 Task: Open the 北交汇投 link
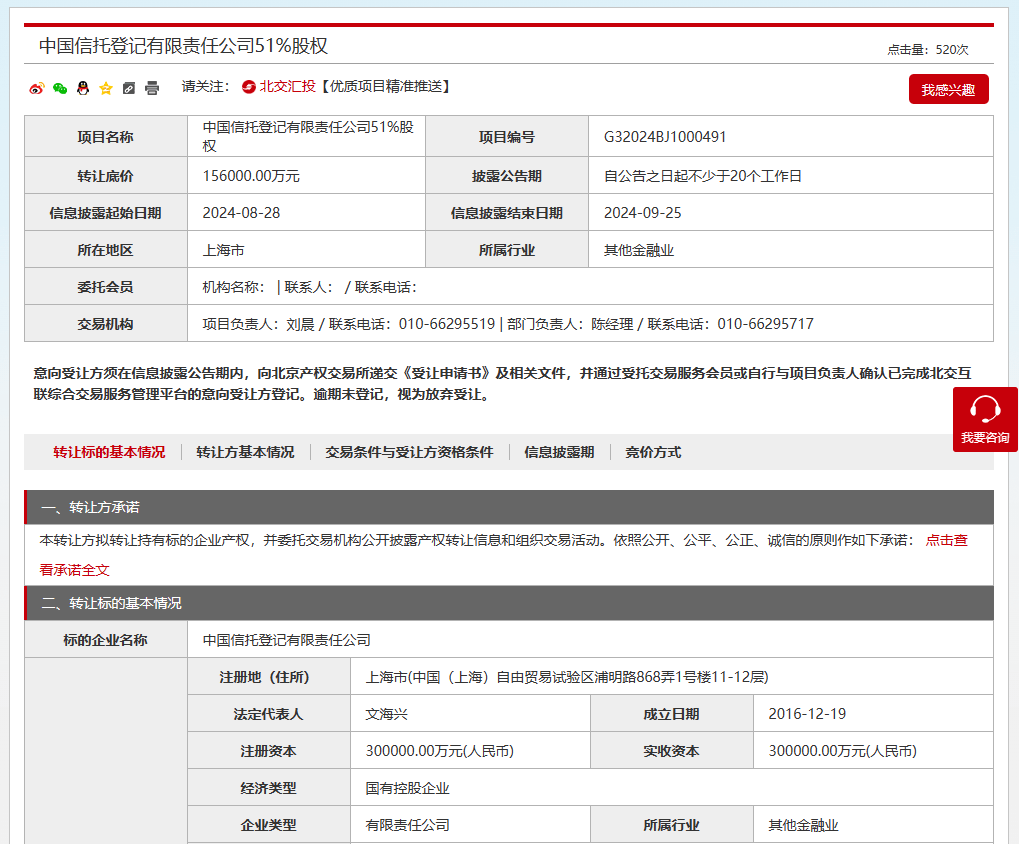287,86
